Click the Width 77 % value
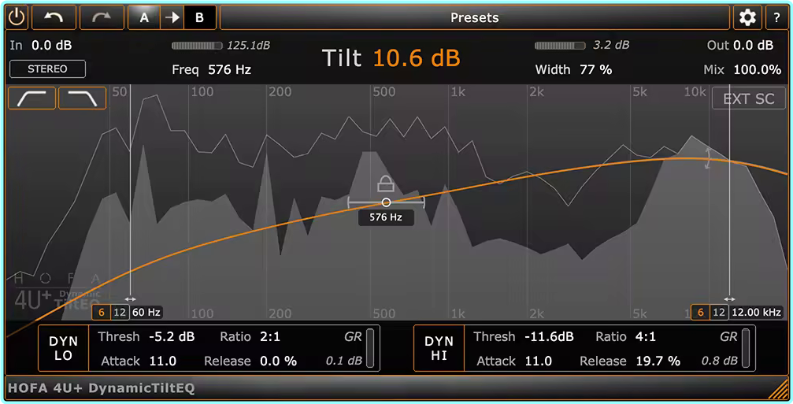The width and height of the screenshot is (793, 404). point(596,69)
